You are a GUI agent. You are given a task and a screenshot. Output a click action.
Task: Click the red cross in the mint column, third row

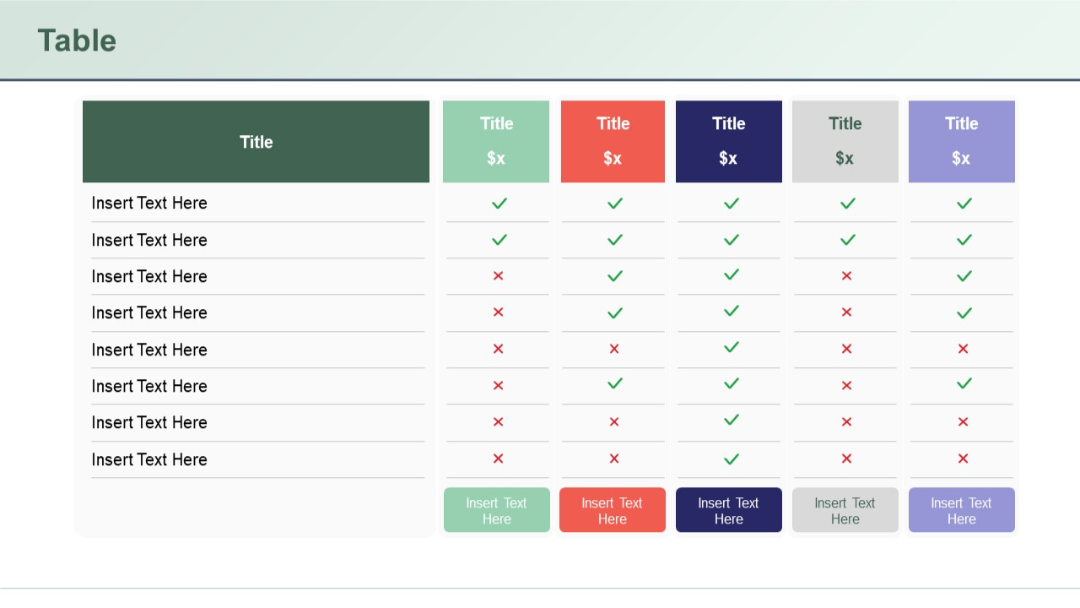pos(497,276)
